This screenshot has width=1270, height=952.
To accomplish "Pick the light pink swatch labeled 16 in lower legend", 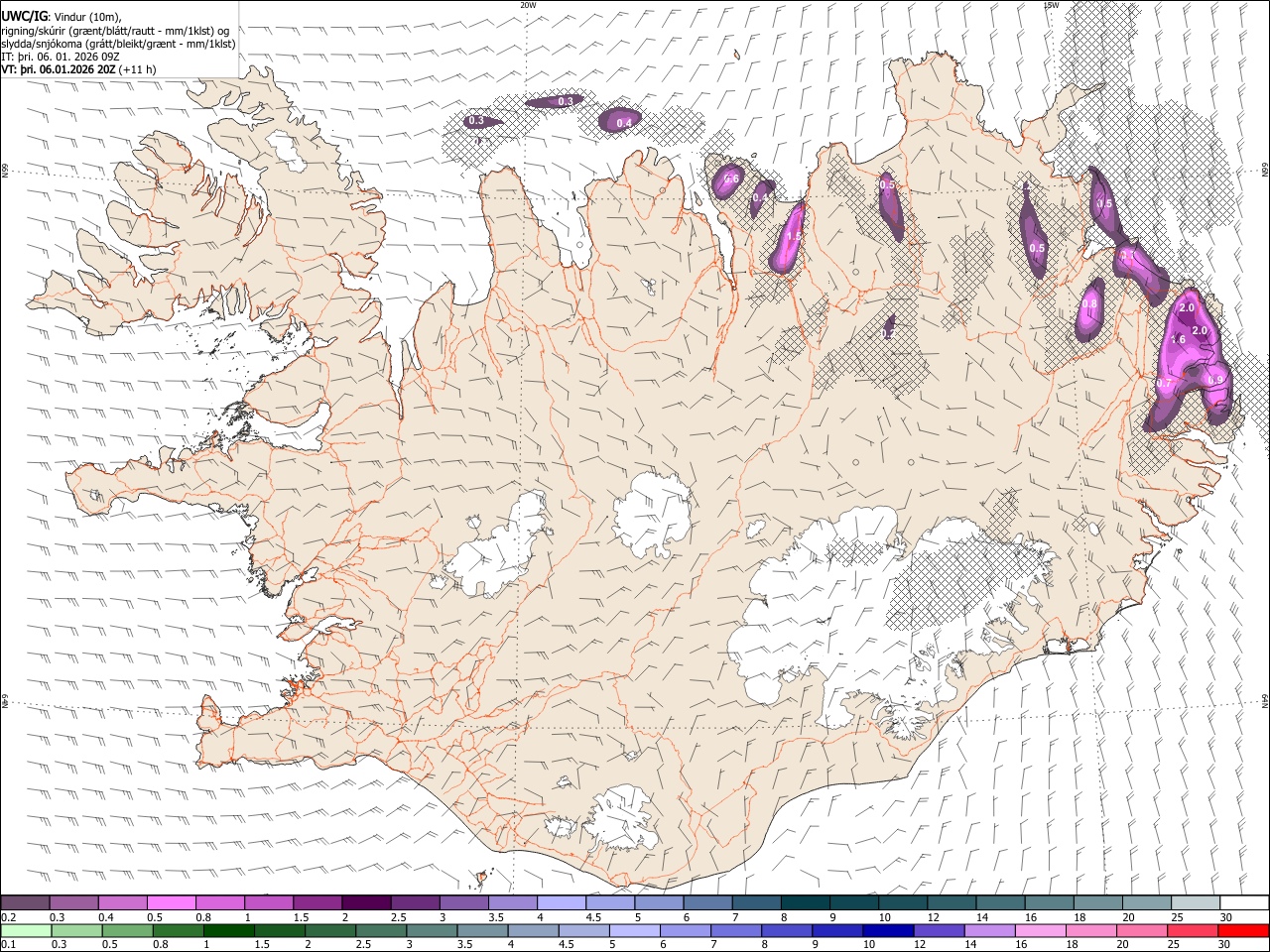I will click(x=1040, y=930).
